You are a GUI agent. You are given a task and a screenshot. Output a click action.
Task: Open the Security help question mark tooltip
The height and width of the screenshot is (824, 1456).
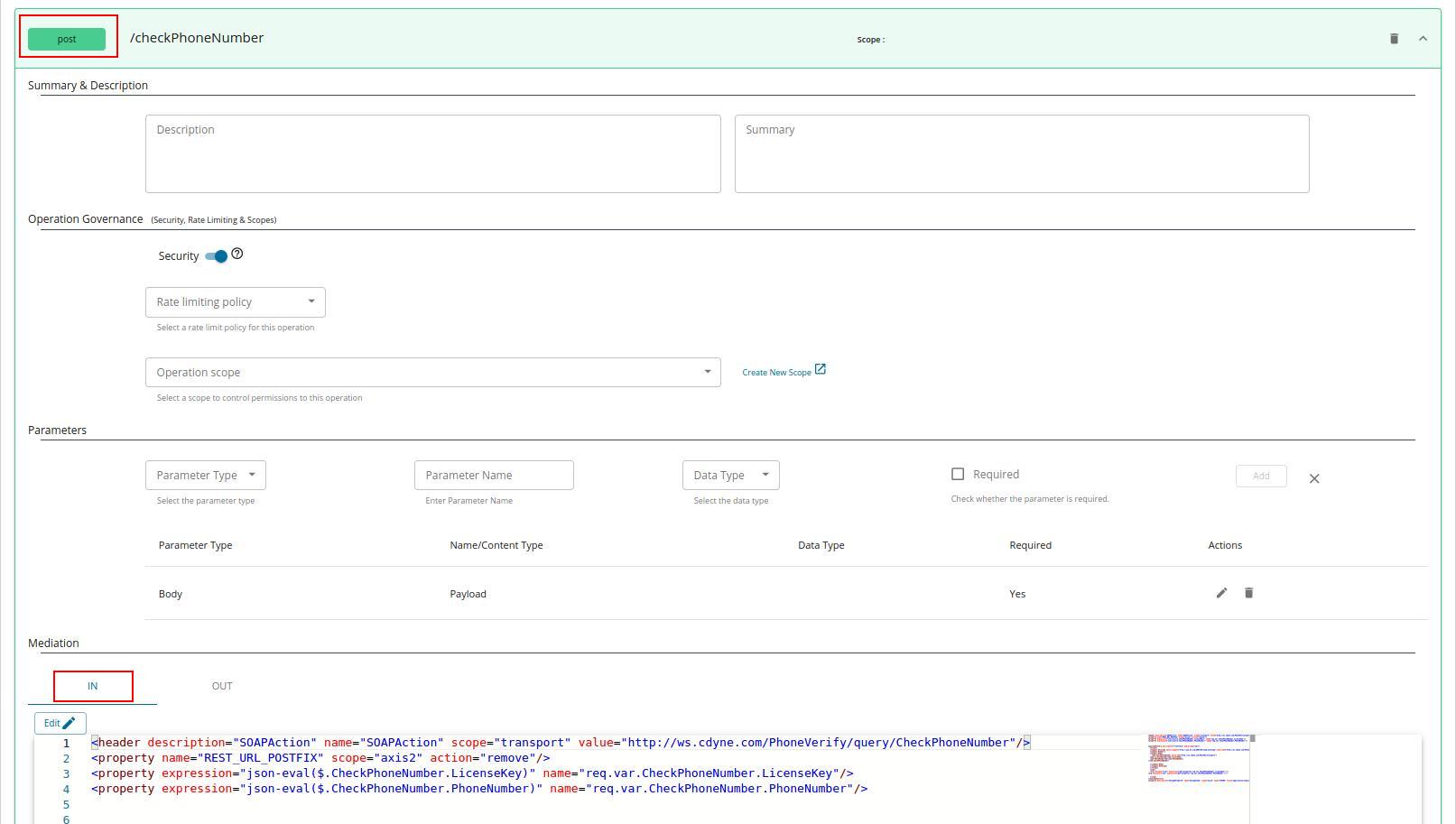[x=236, y=253]
